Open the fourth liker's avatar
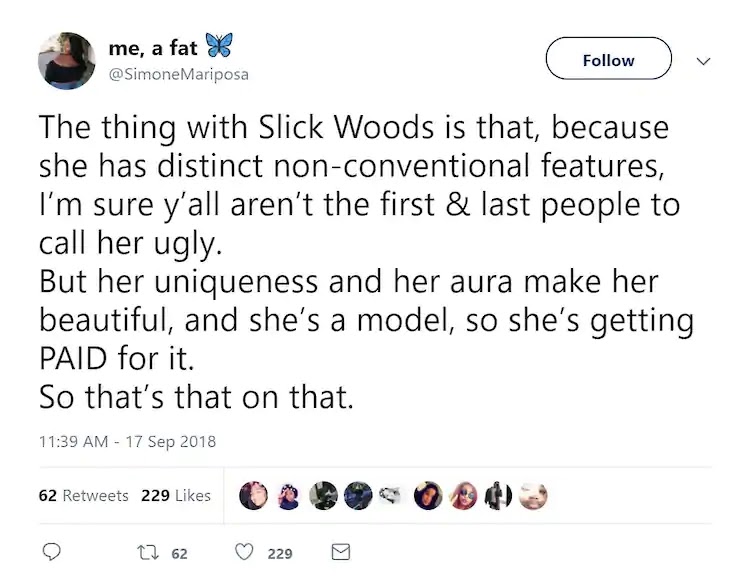Screen dimensions: 741x584 click(358, 496)
